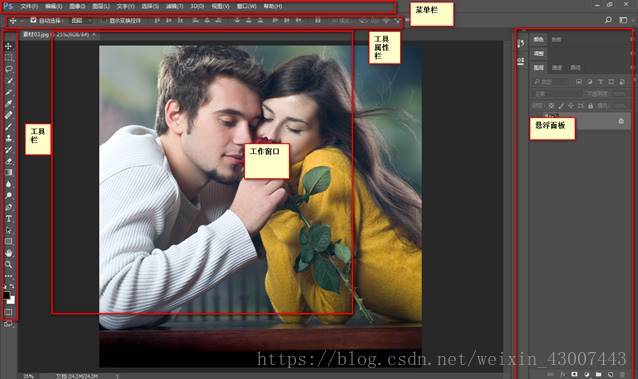Click the add layer style fx icon
Viewport: 638px width, 379px height.
[x=563, y=374]
